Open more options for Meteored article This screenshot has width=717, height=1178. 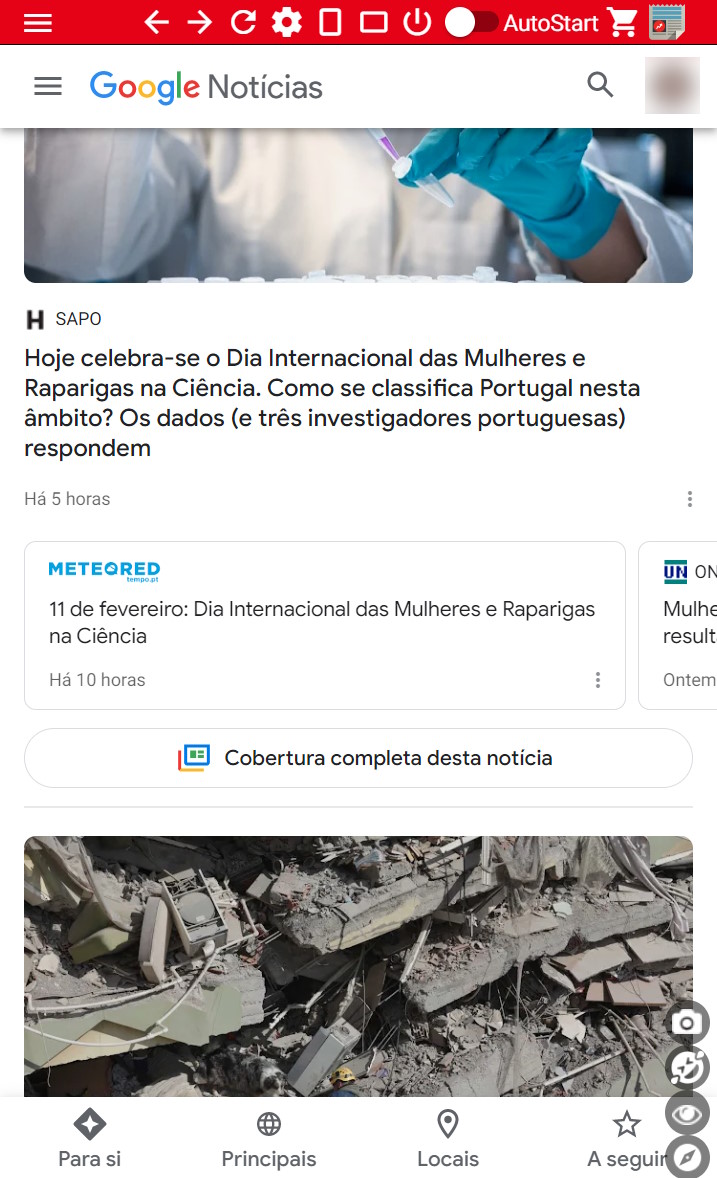pos(598,680)
